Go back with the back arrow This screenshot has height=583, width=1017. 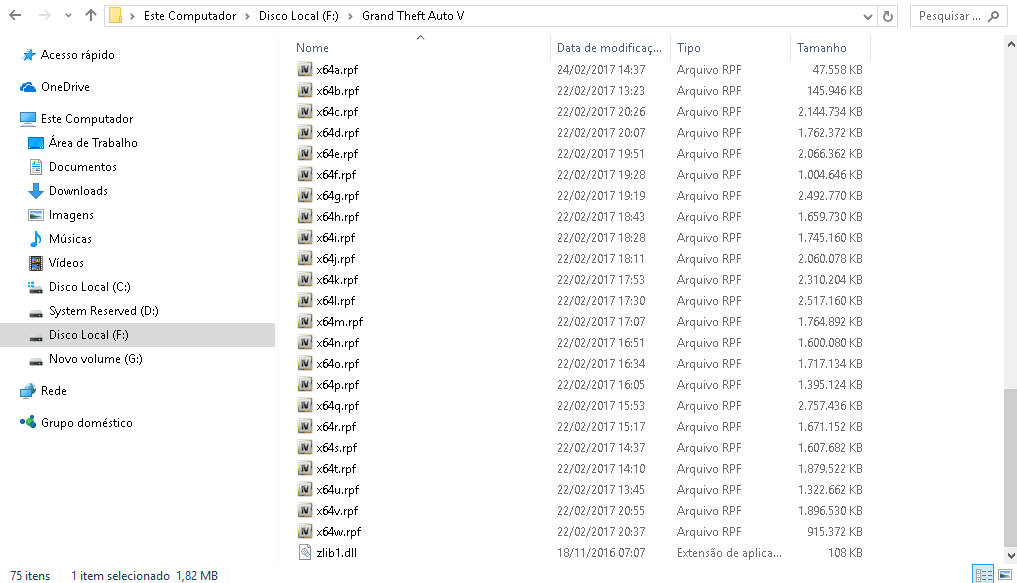[15, 15]
